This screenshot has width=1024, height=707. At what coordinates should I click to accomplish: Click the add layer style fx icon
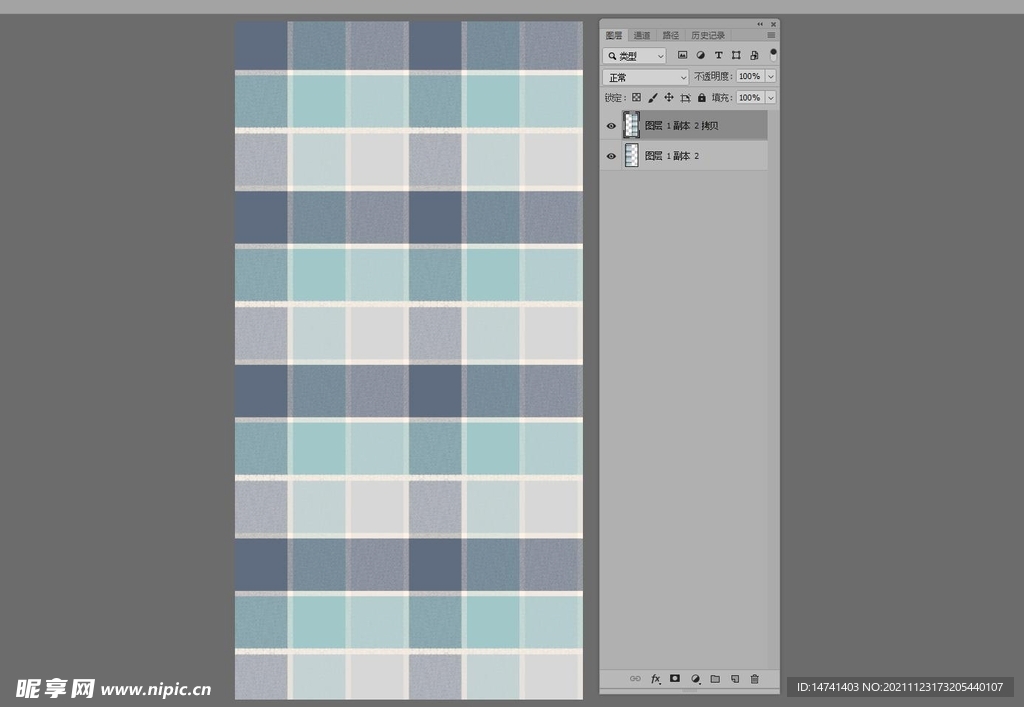click(656, 679)
